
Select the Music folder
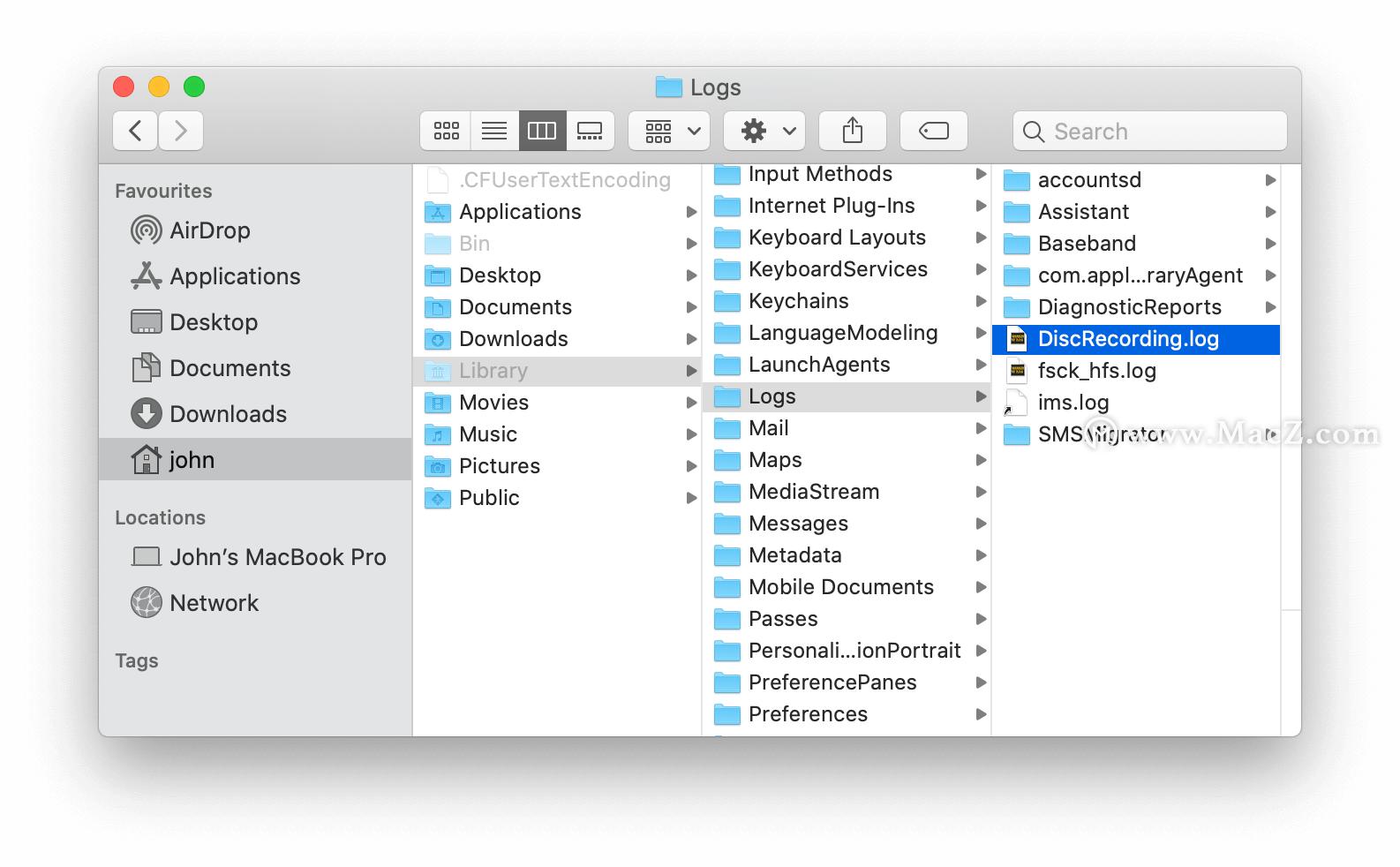[x=557, y=434]
